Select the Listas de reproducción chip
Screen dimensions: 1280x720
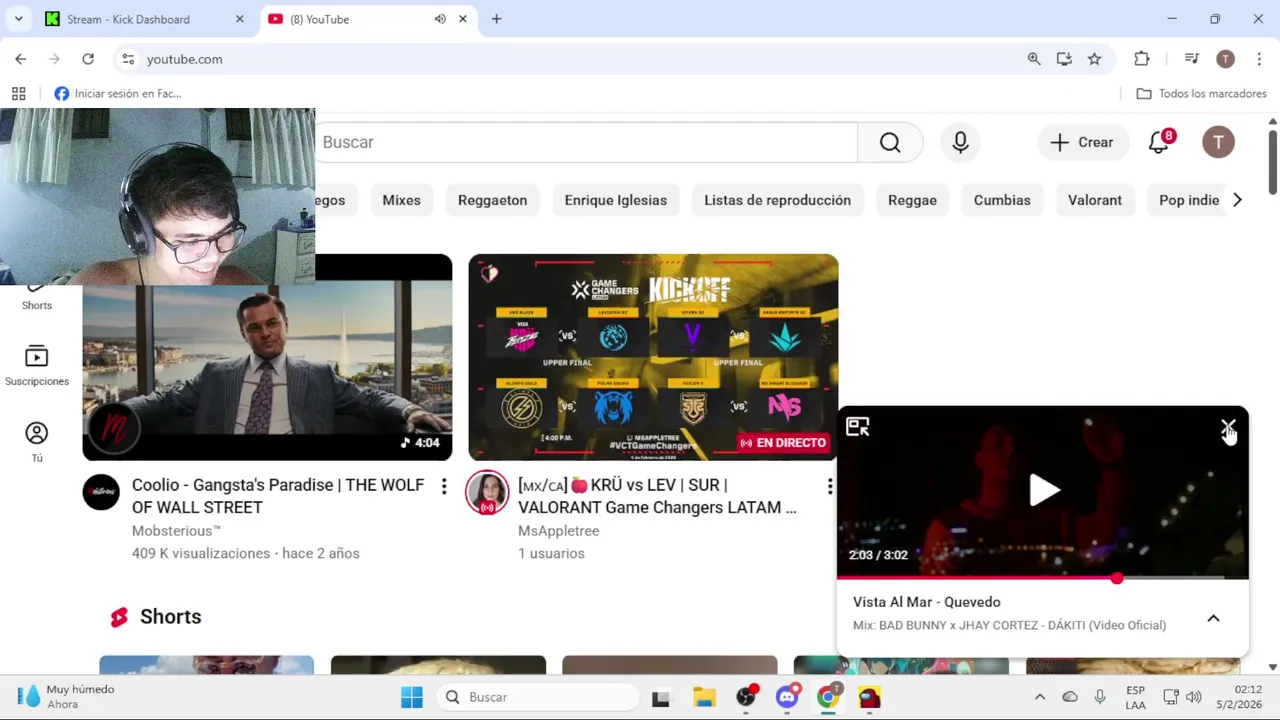pos(777,200)
